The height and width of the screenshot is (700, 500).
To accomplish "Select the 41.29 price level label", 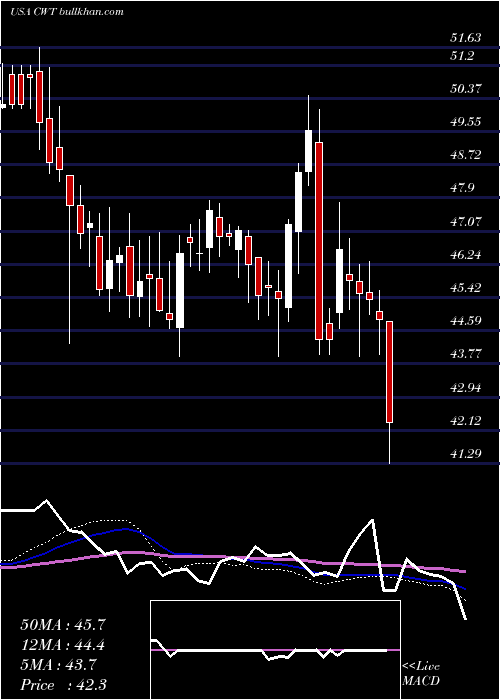I will pos(466,454).
